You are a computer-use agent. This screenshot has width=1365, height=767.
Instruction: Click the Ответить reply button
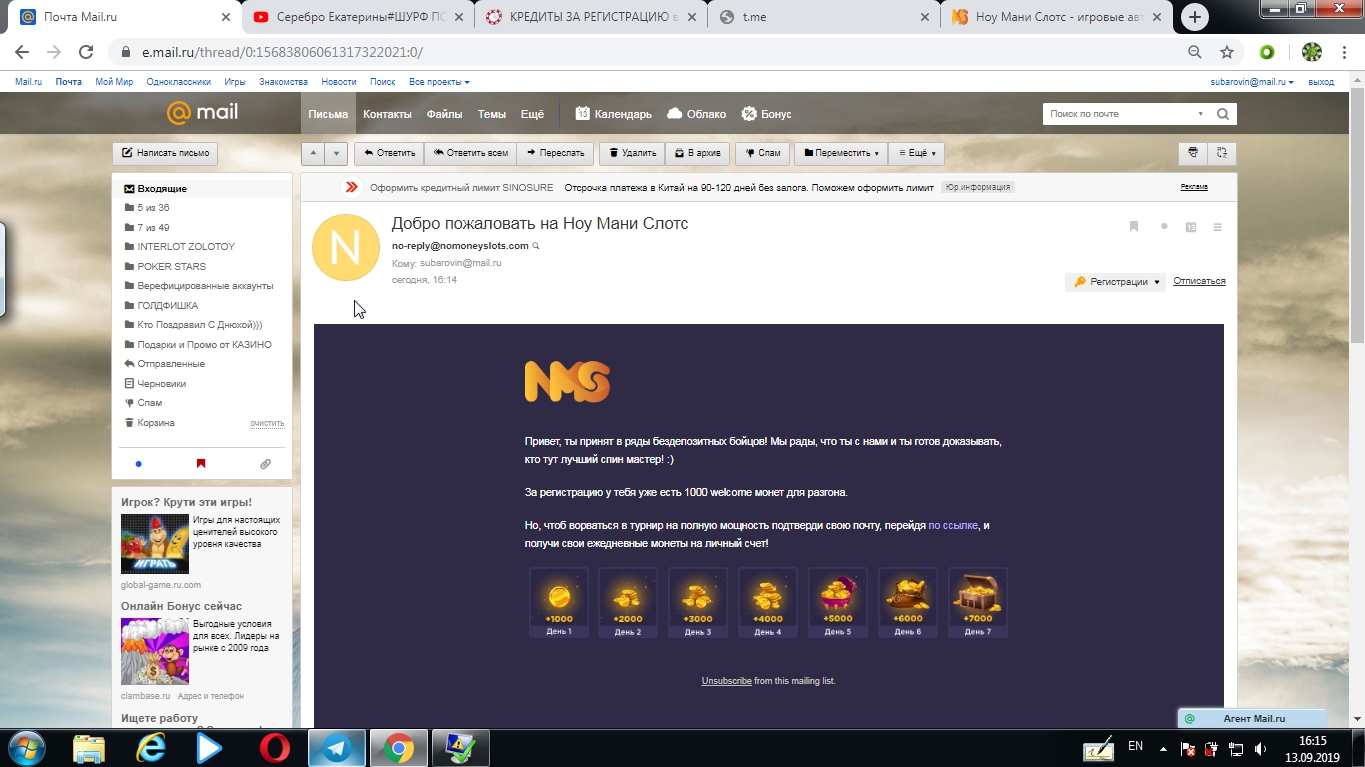(x=389, y=153)
